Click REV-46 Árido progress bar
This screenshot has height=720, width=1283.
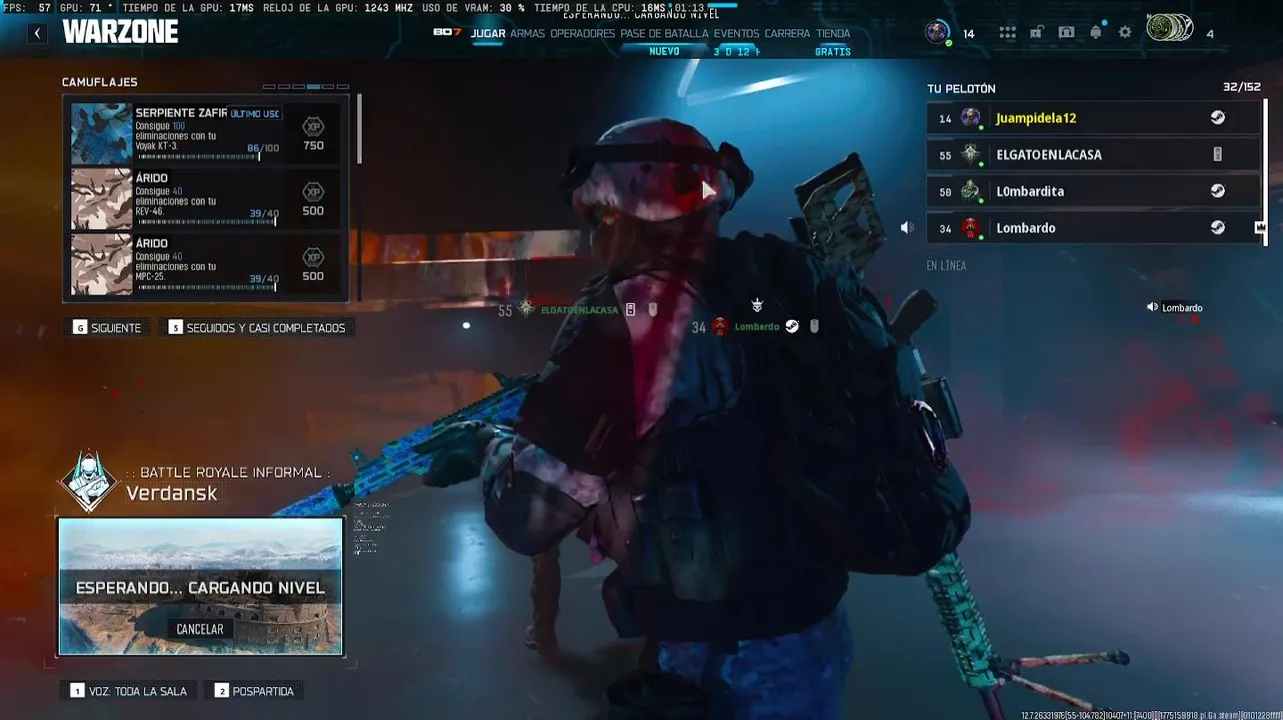point(206,222)
